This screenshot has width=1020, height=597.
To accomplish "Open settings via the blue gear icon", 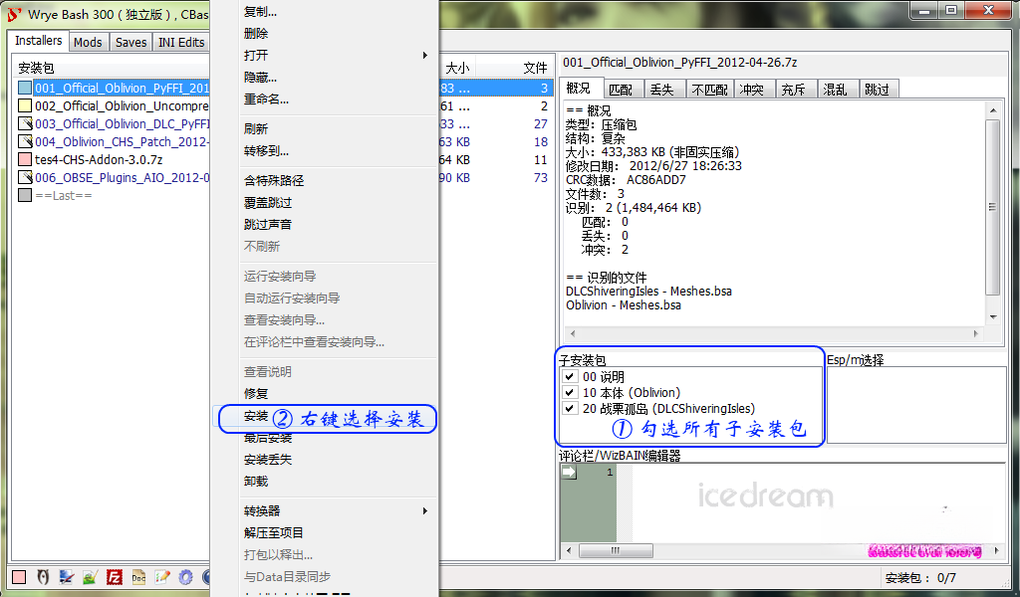I will pyautogui.click(x=186, y=577).
